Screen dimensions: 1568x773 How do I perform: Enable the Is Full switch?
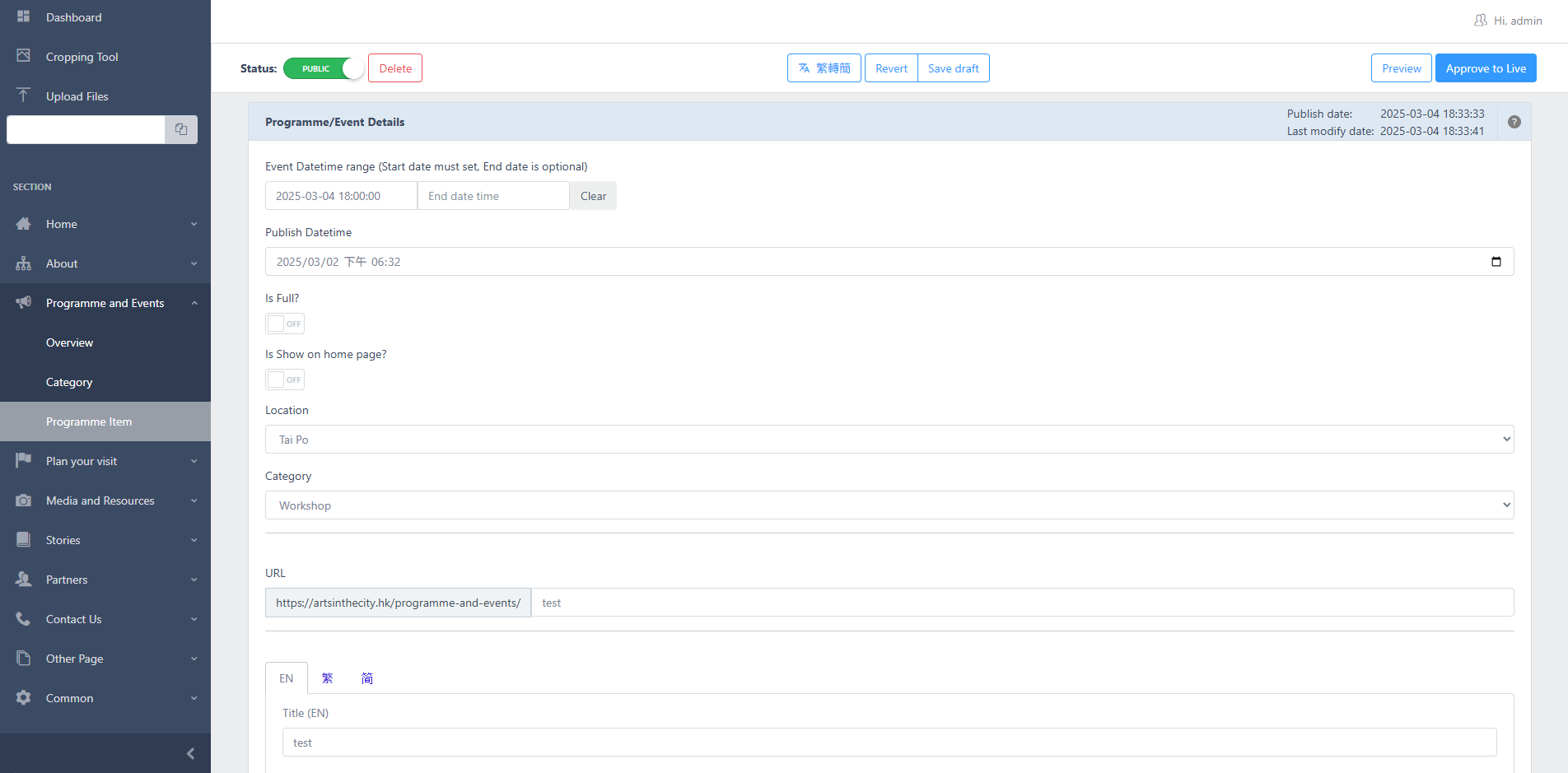click(x=284, y=323)
